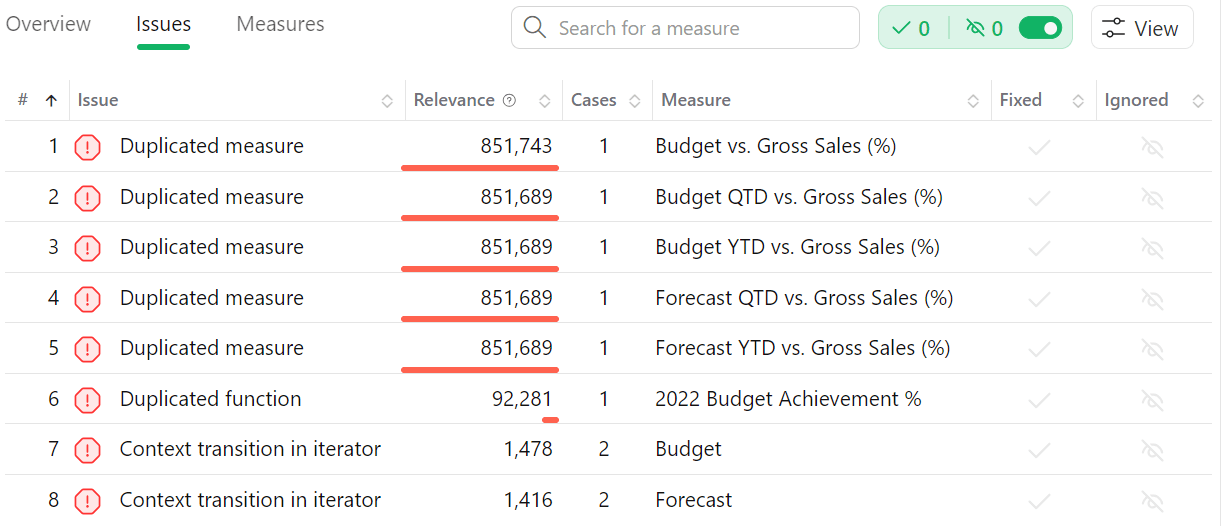
Task: Switch to the Overview tab
Action: tap(48, 24)
